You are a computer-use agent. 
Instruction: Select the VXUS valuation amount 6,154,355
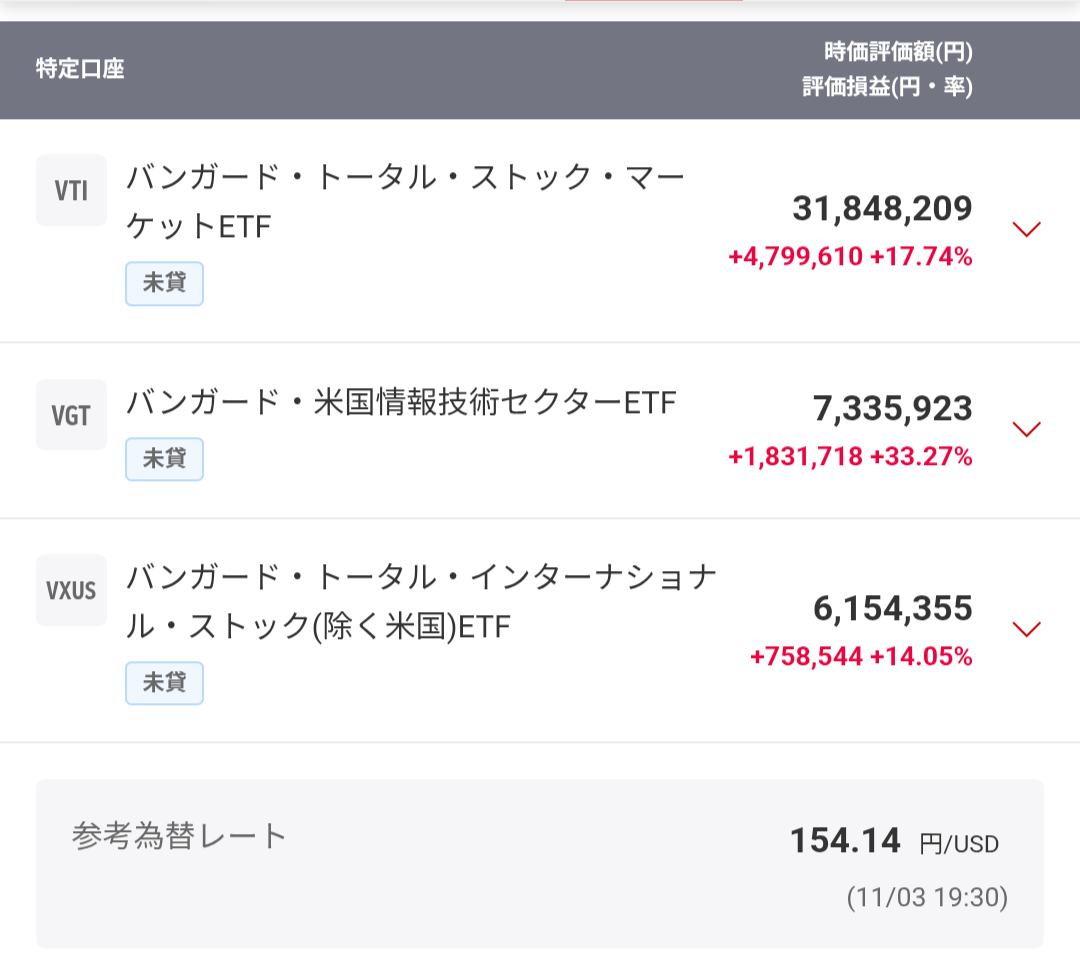(x=892, y=609)
